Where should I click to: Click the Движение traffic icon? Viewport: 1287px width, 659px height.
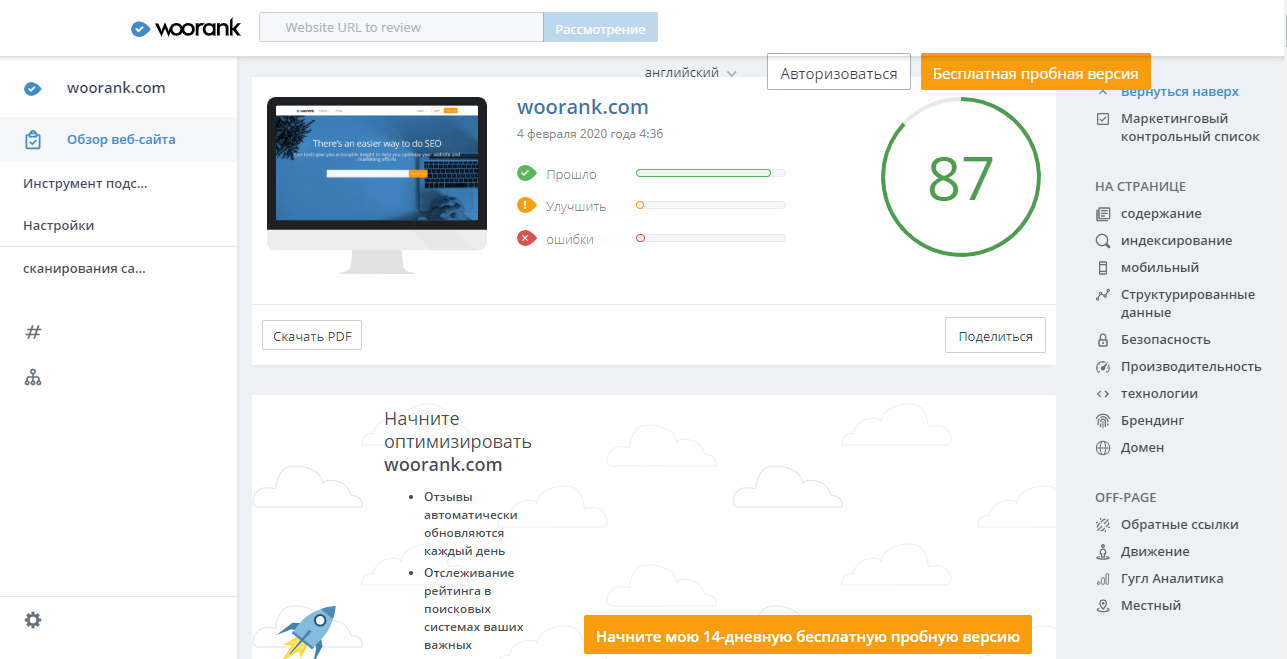coord(1103,552)
